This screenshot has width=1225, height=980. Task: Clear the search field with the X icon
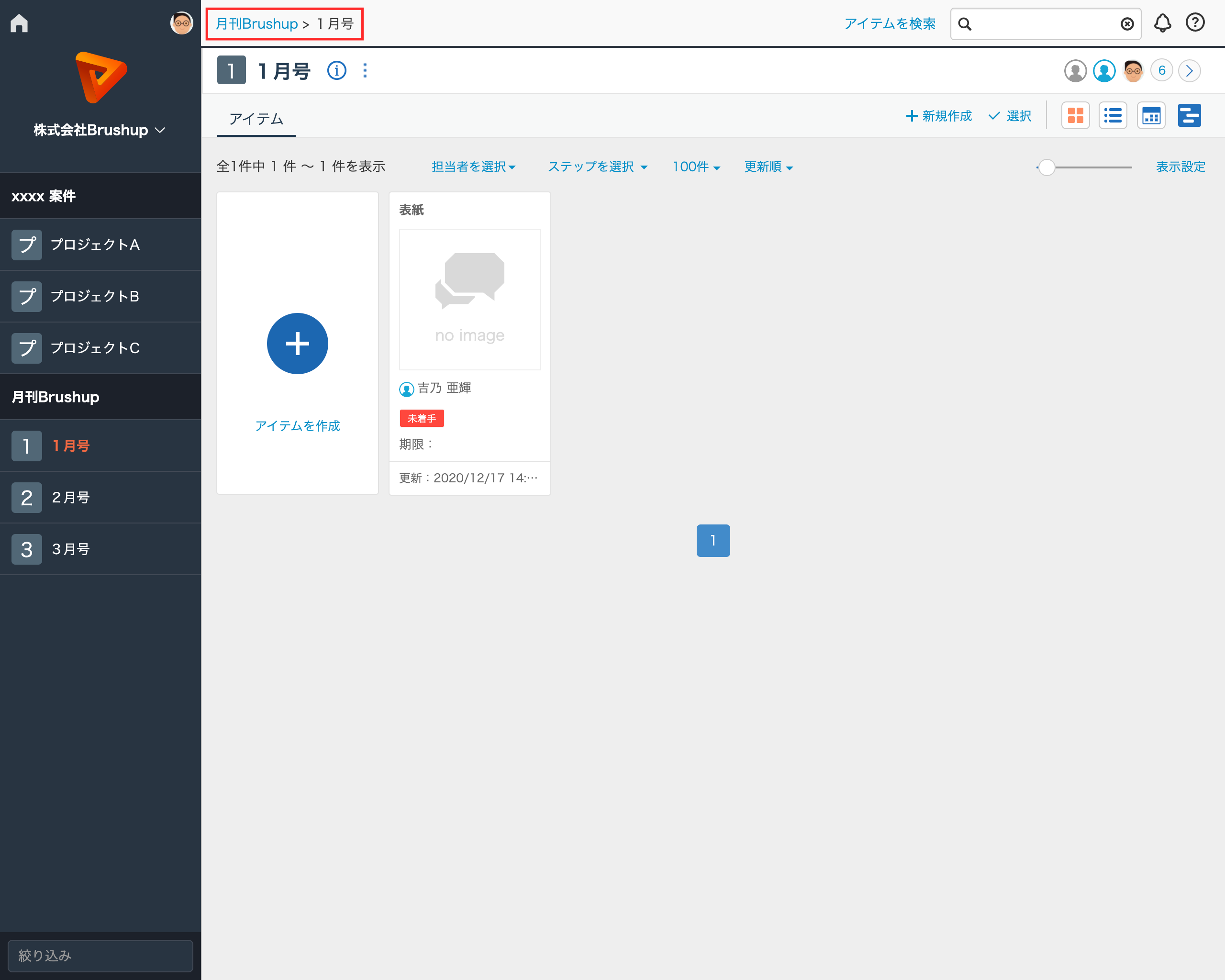(1127, 24)
